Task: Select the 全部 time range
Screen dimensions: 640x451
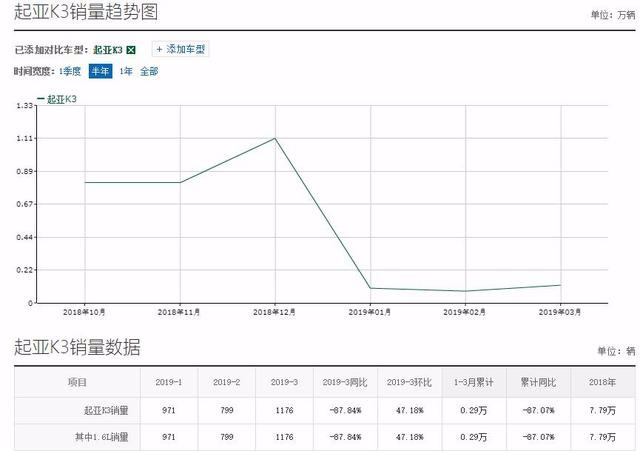Action: (149, 71)
